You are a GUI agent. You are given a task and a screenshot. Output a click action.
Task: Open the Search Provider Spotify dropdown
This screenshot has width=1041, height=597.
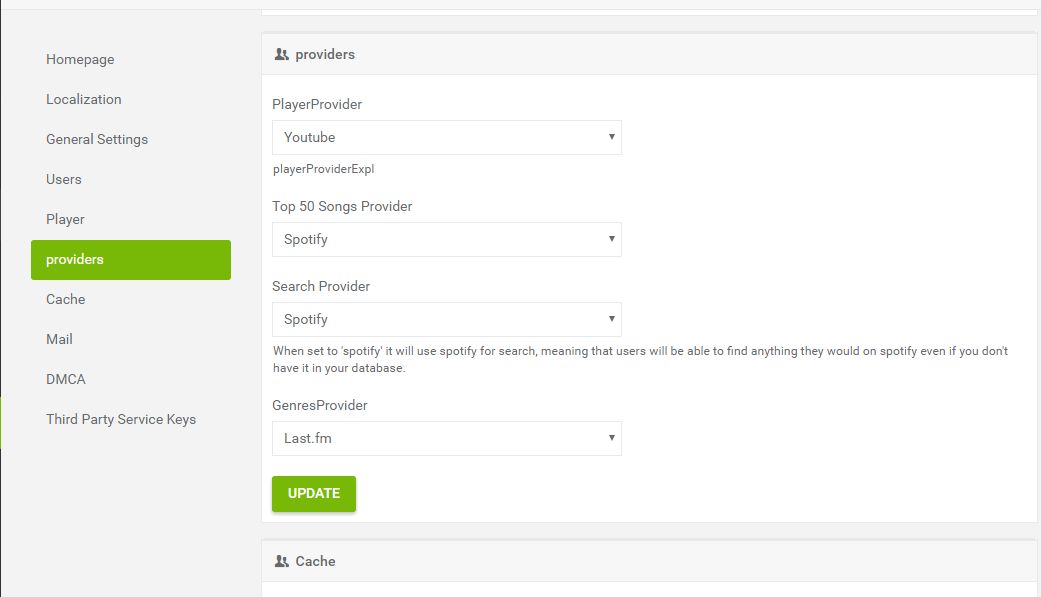coord(446,319)
